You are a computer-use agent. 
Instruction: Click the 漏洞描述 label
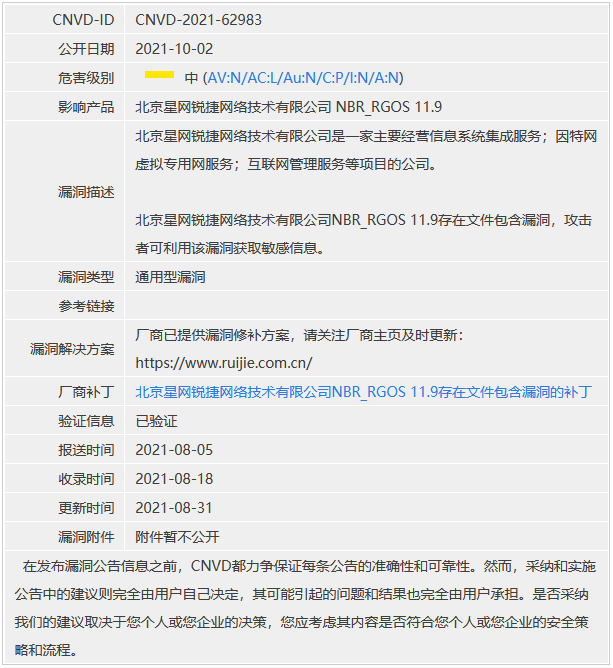point(86,192)
